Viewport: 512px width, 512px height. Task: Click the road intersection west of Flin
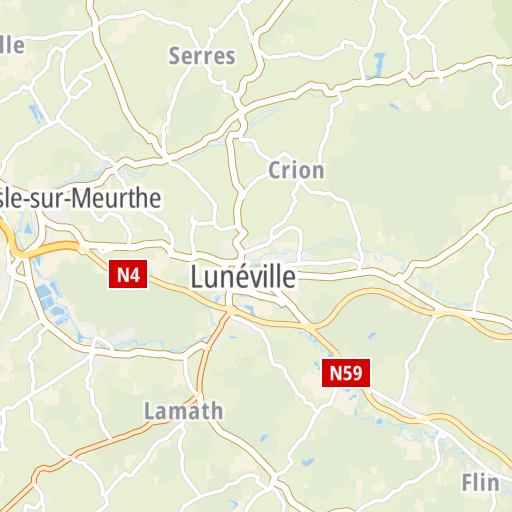click(442, 432)
